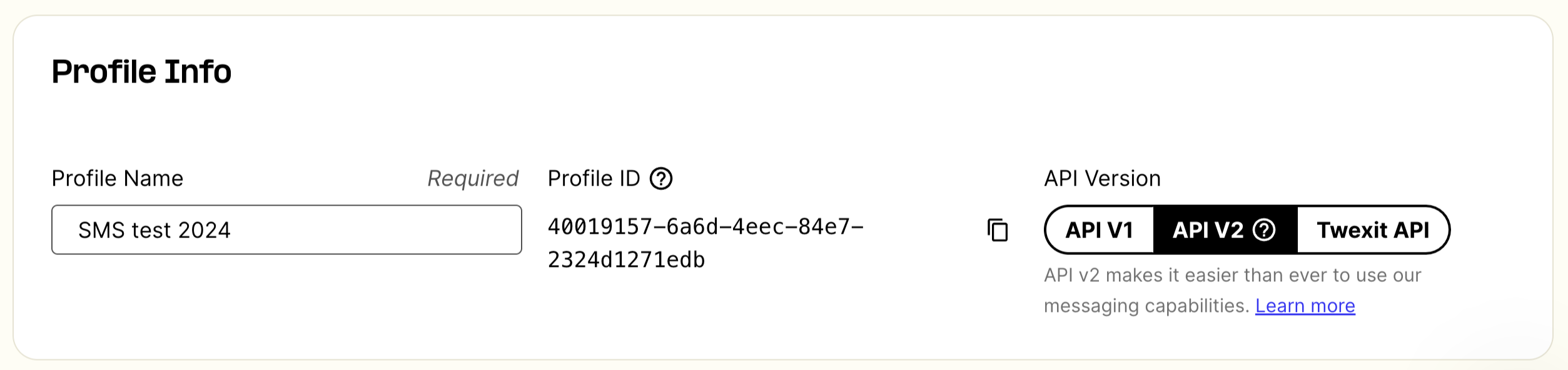This screenshot has width=1568, height=370.
Task: Click the ID line starting 40019157
Action: [706, 226]
